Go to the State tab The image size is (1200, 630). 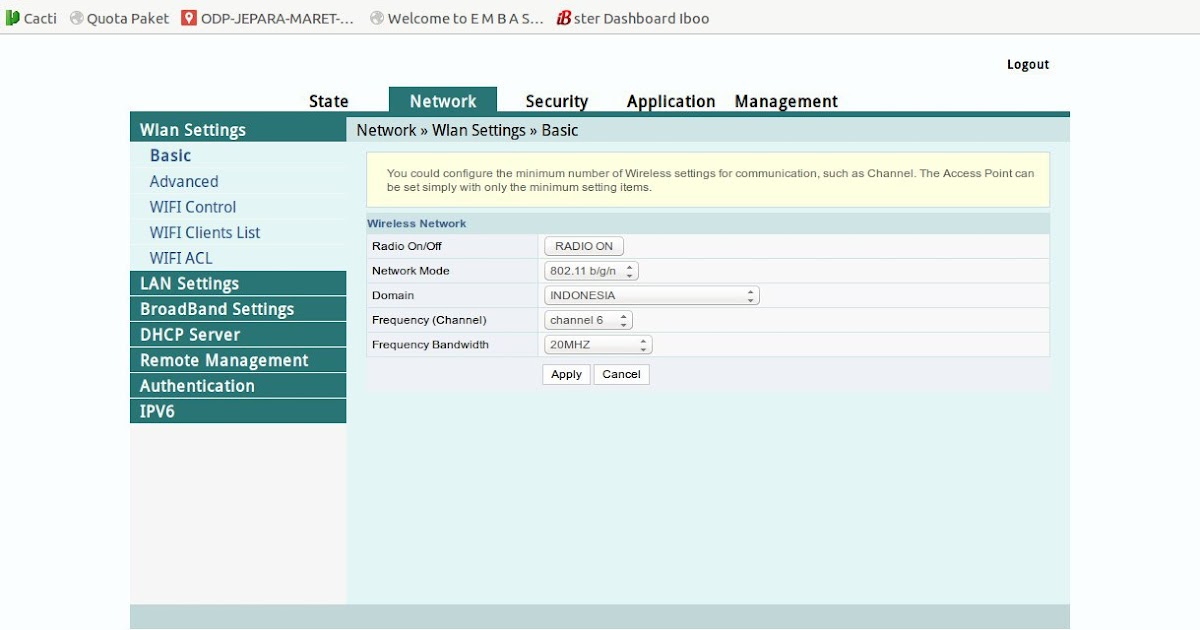pyautogui.click(x=328, y=100)
